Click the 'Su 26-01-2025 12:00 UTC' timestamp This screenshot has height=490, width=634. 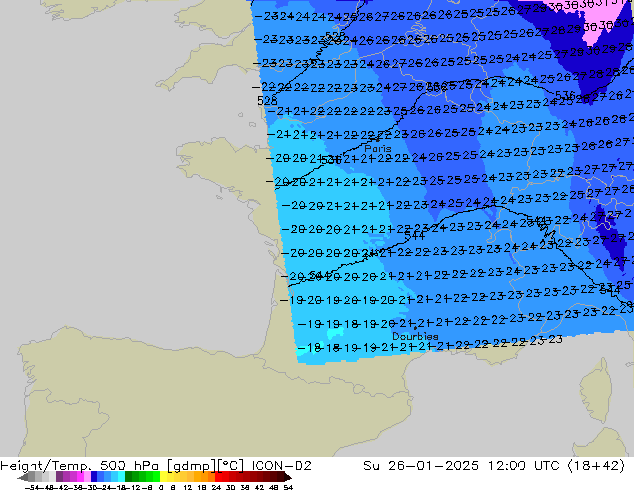click(x=461, y=466)
